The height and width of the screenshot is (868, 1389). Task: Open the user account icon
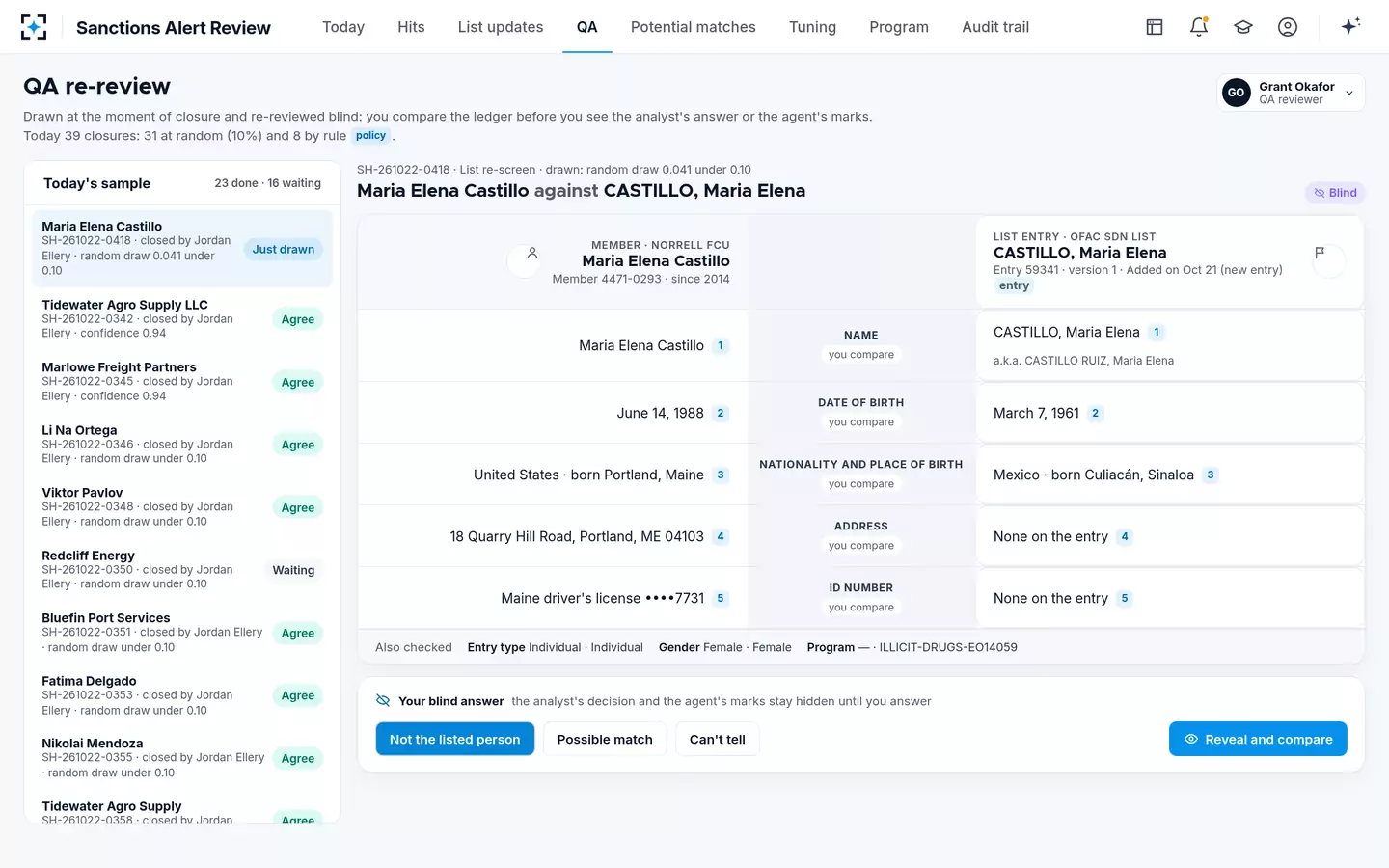(x=1288, y=27)
